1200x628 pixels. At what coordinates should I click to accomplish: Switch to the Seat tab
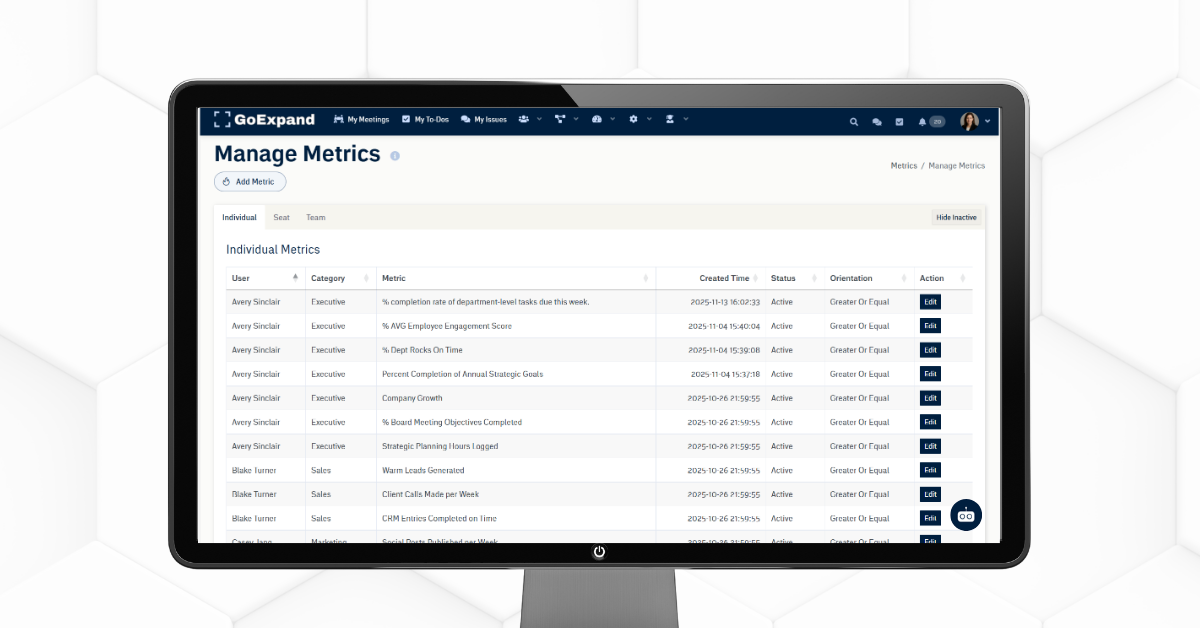pyautogui.click(x=281, y=217)
